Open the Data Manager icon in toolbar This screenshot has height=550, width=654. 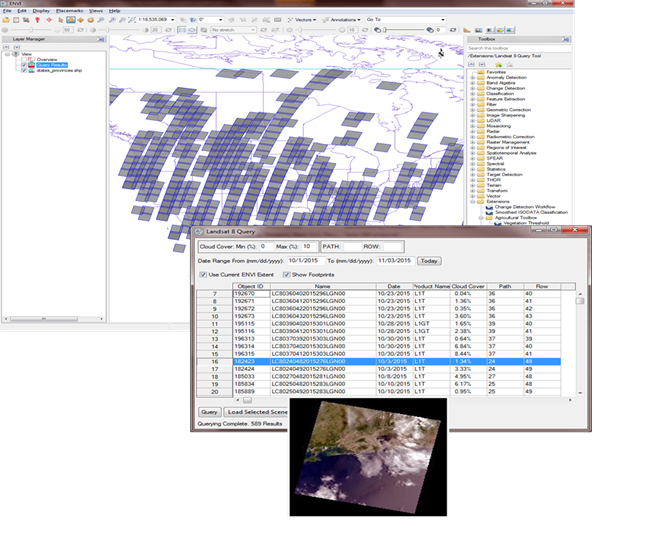(16, 20)
